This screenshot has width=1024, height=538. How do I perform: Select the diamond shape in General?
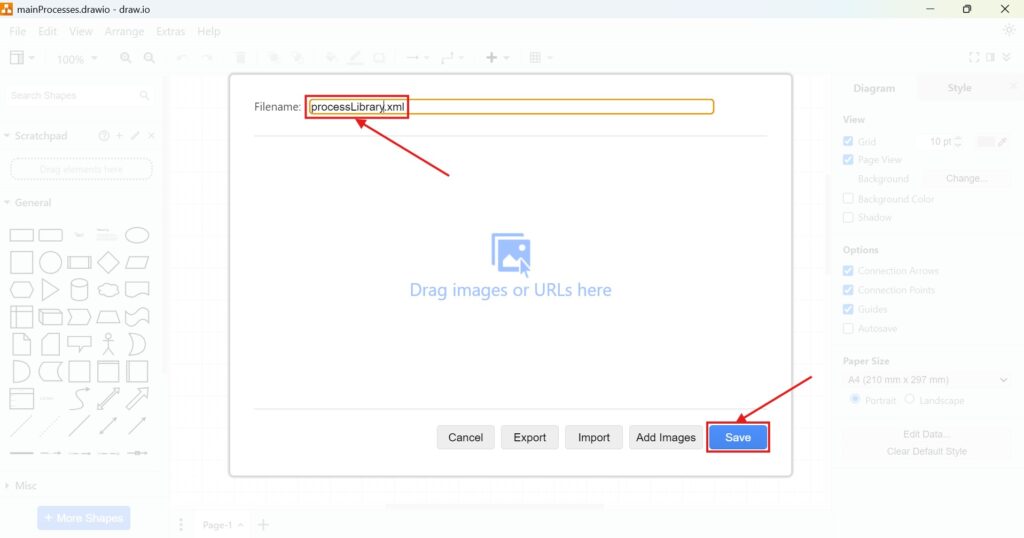(x=108, y=263)
